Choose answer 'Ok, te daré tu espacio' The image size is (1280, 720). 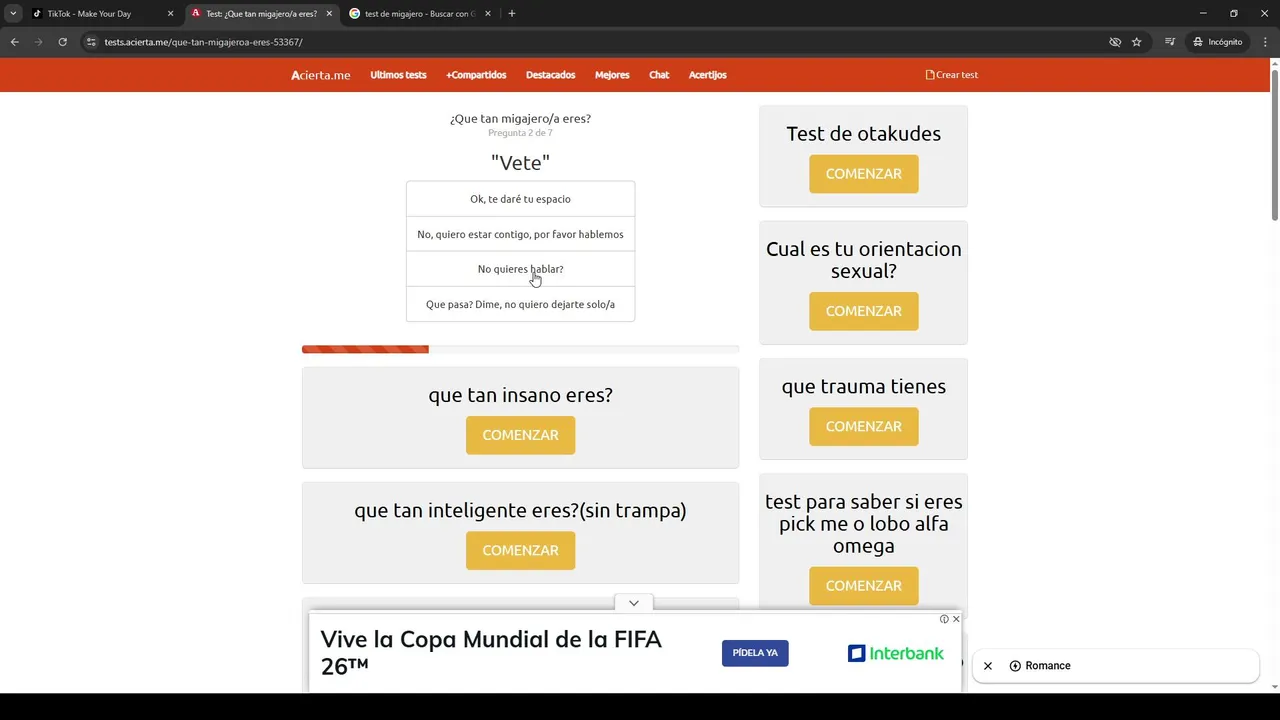[x=520, y=199]
